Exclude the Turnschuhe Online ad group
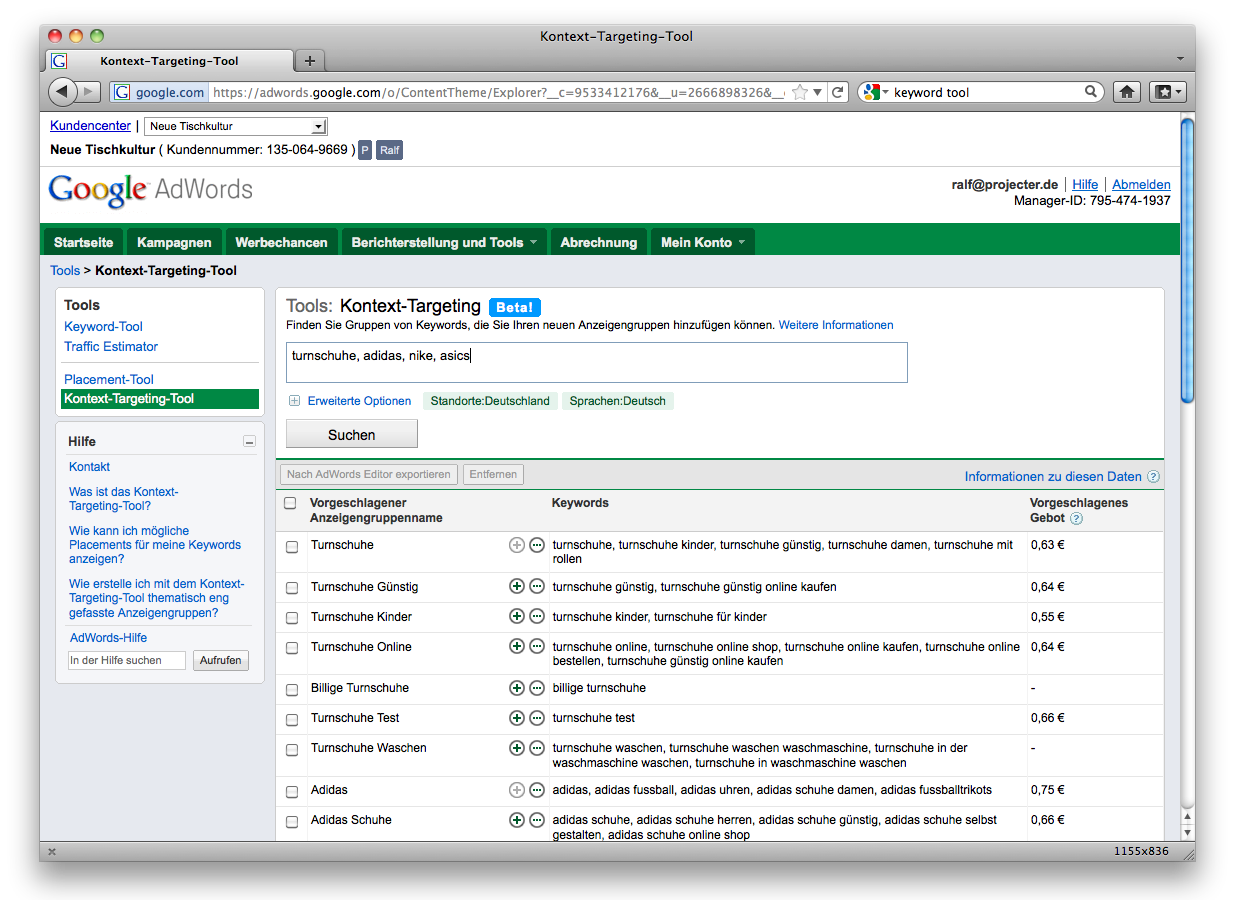The height and width of the screenshot is (900, 1235). 537,647
